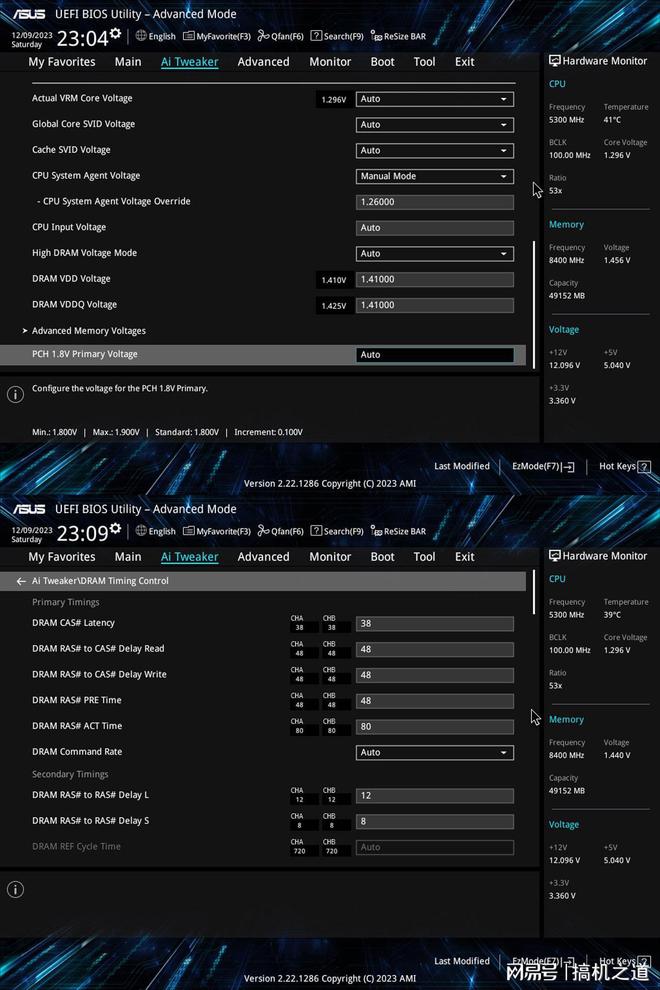Click PCH 1.8V Primary Voltage Auto field

point(435,355)
